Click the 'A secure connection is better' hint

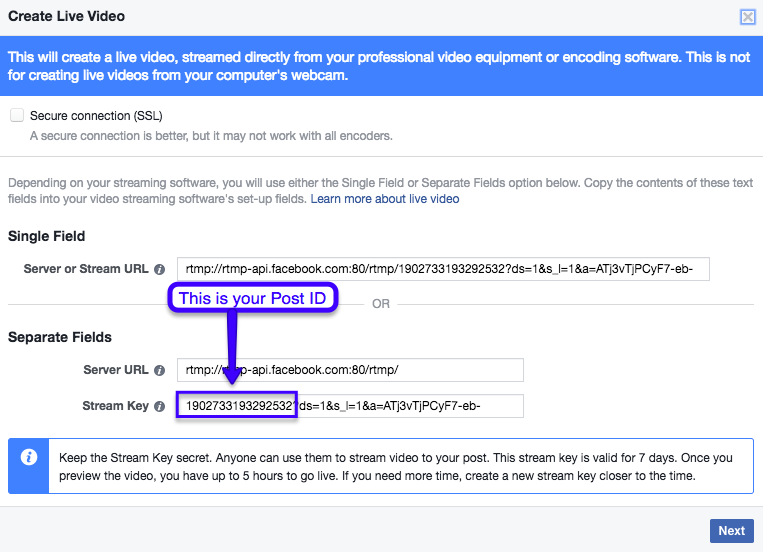coord(211,136)
